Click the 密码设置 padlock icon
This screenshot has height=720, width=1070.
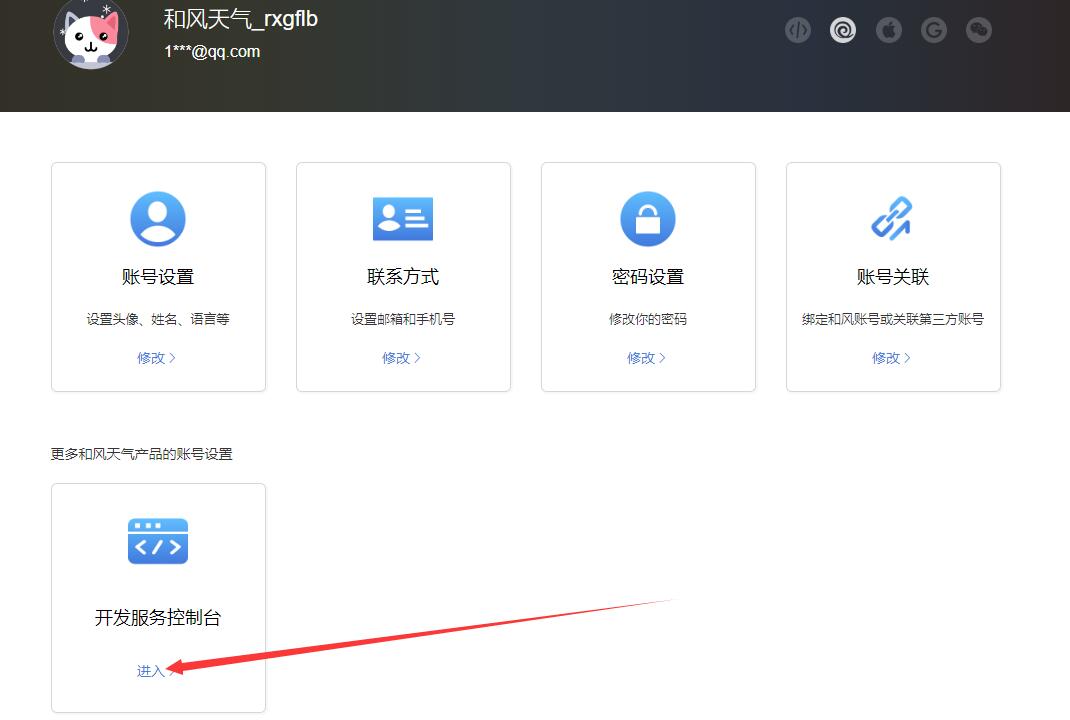point(648,218)
